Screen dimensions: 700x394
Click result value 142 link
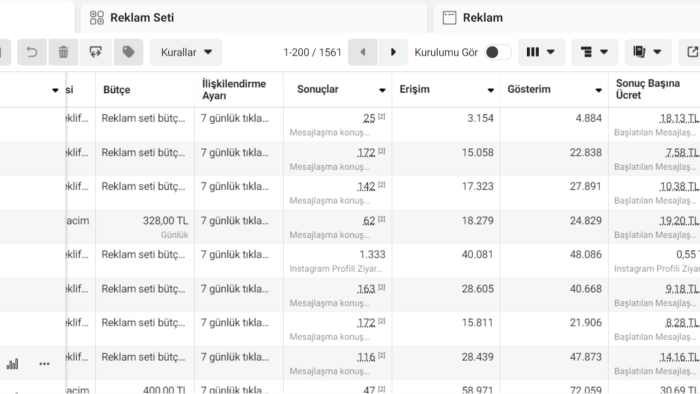coord(366,187)
